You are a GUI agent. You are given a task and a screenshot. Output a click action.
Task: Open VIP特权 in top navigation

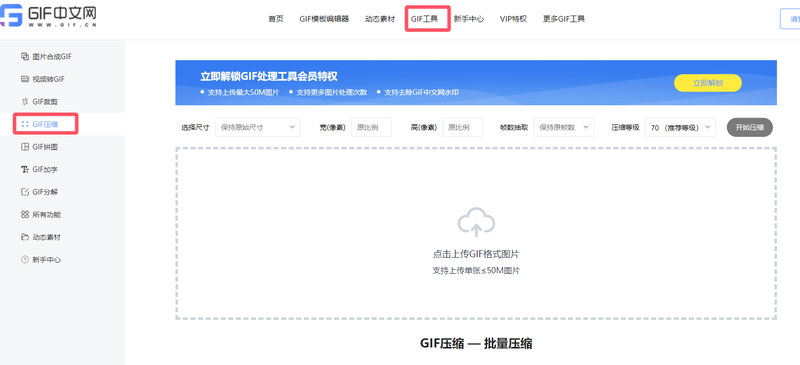513,19
